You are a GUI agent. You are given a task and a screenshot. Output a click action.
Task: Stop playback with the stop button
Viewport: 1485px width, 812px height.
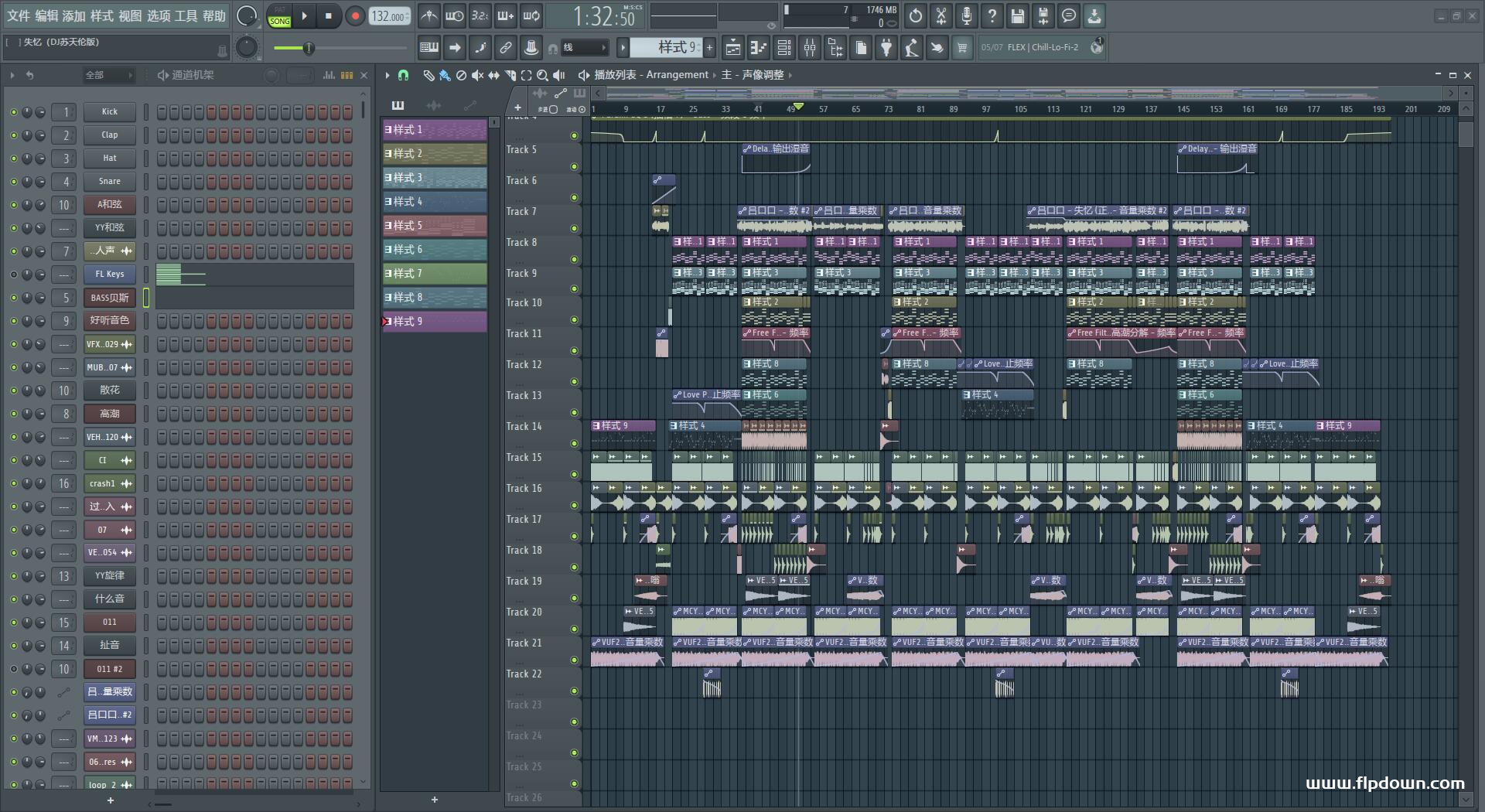click(x=329, y=15)
